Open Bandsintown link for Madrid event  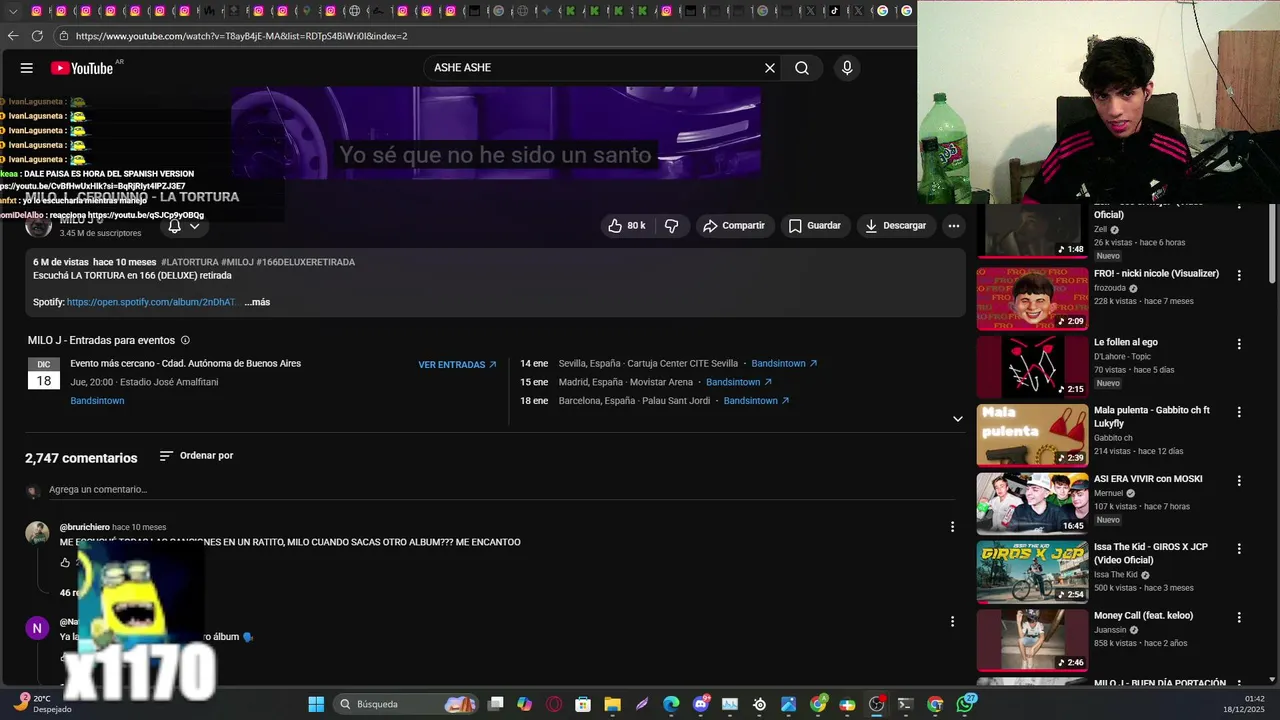pos(739,382)
